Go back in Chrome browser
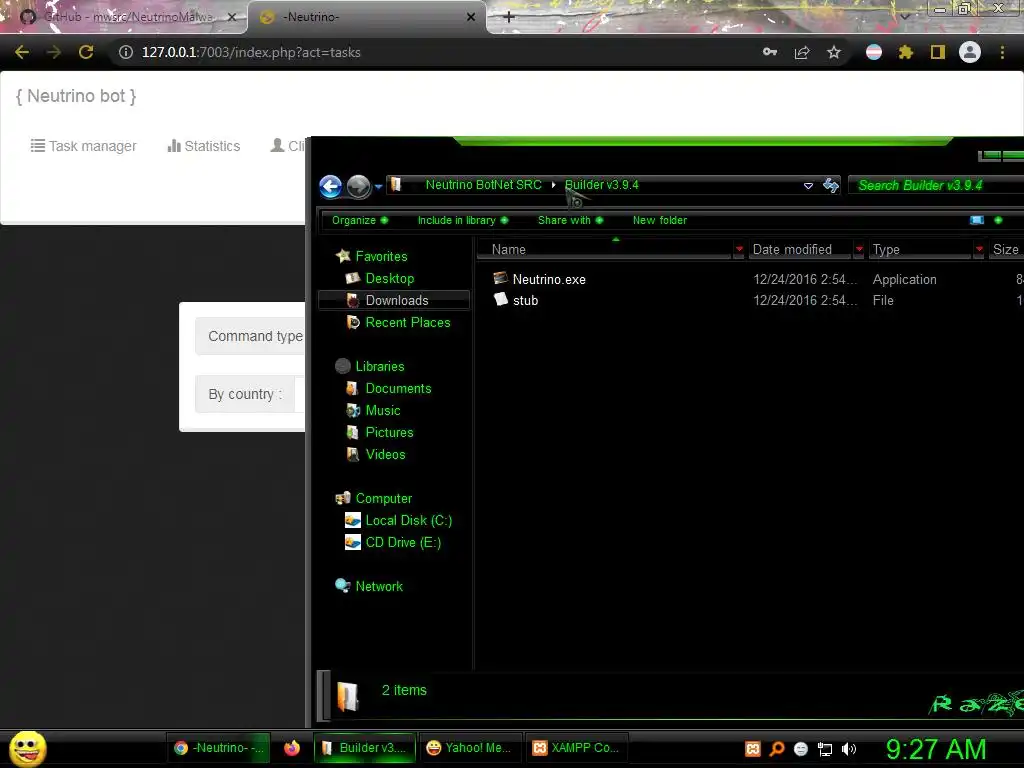Image resolution: width=1024 pixels, height=768 pixels. coord(22,52)
